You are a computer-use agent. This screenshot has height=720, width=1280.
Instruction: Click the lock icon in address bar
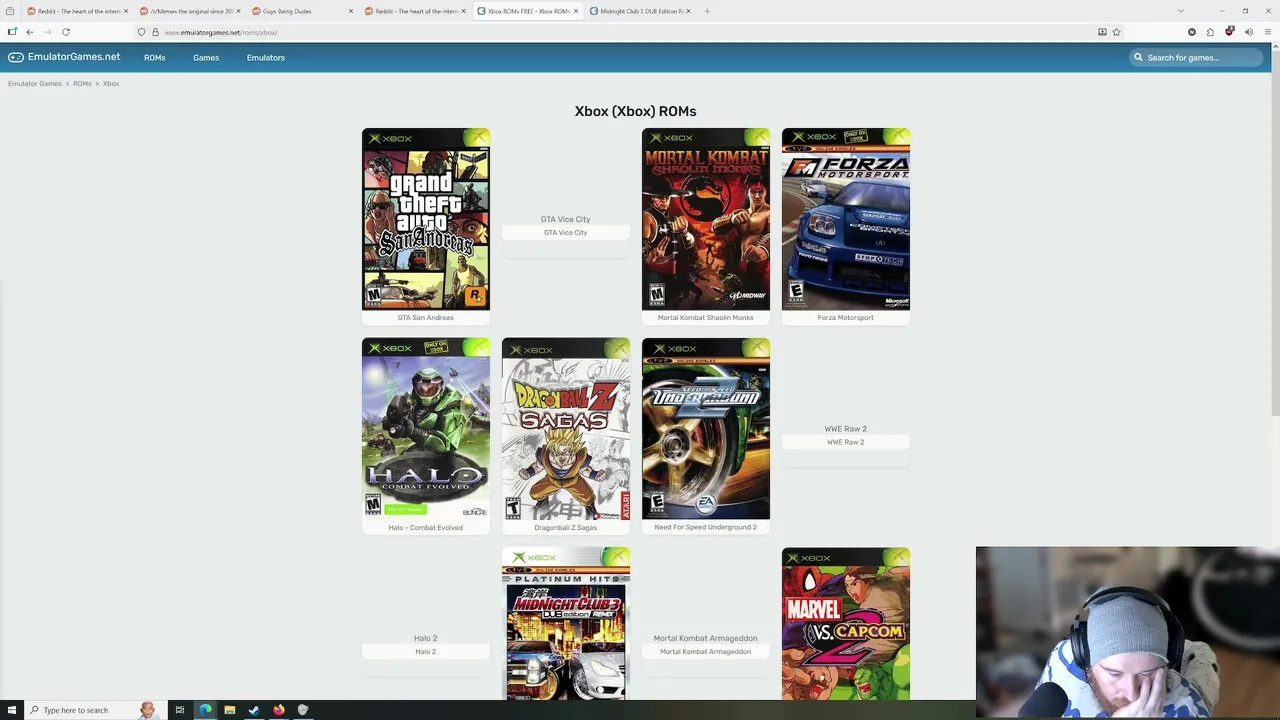(x=155, y=32)
